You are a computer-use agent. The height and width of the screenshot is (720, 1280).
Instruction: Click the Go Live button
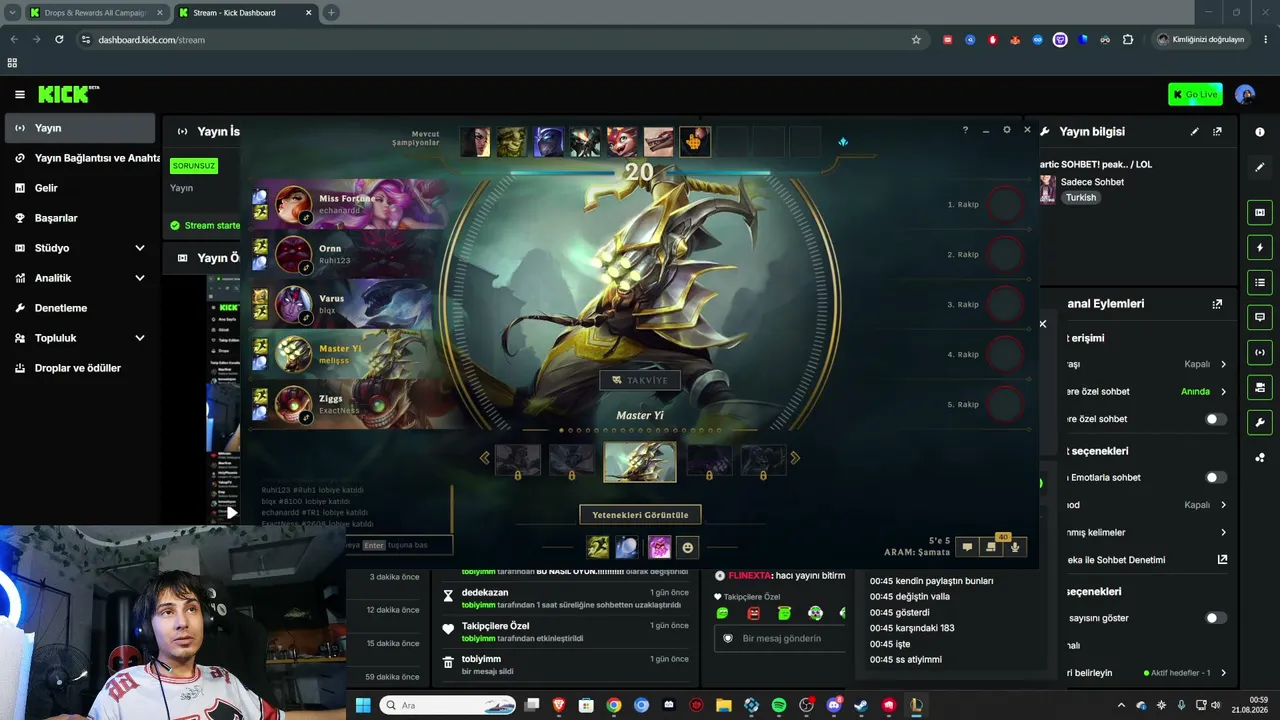[x=1195, y=94]
